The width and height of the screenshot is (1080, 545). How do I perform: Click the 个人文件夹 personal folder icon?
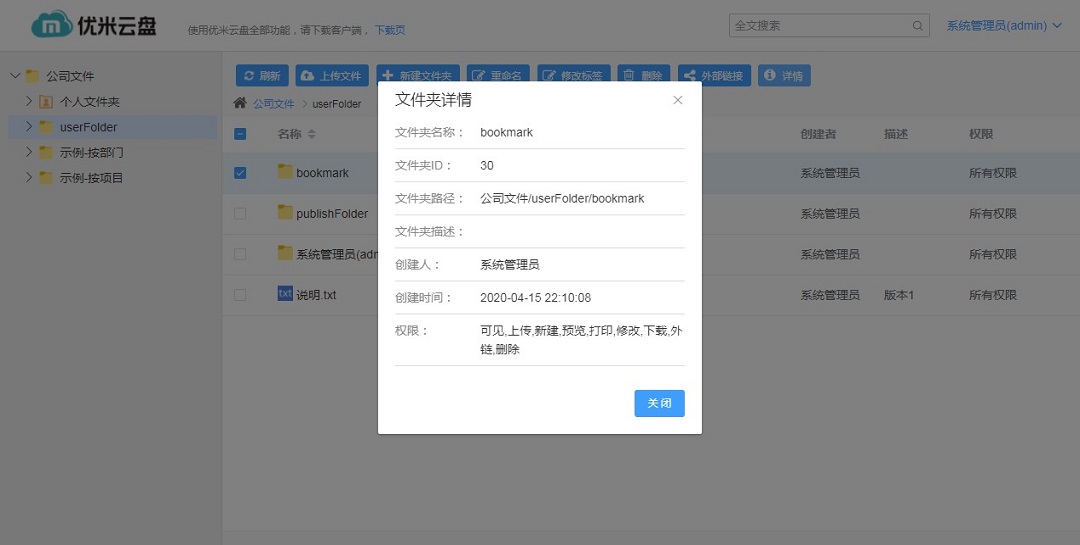point(46,102)
